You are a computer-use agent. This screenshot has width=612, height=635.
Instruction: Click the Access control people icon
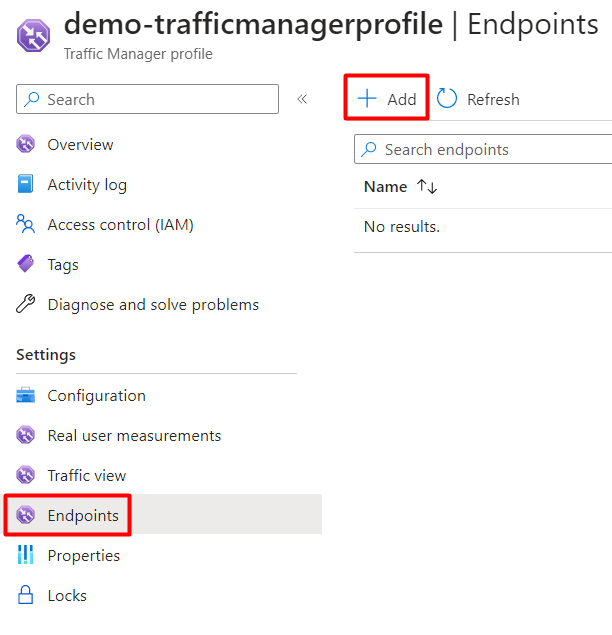point(26,224)
